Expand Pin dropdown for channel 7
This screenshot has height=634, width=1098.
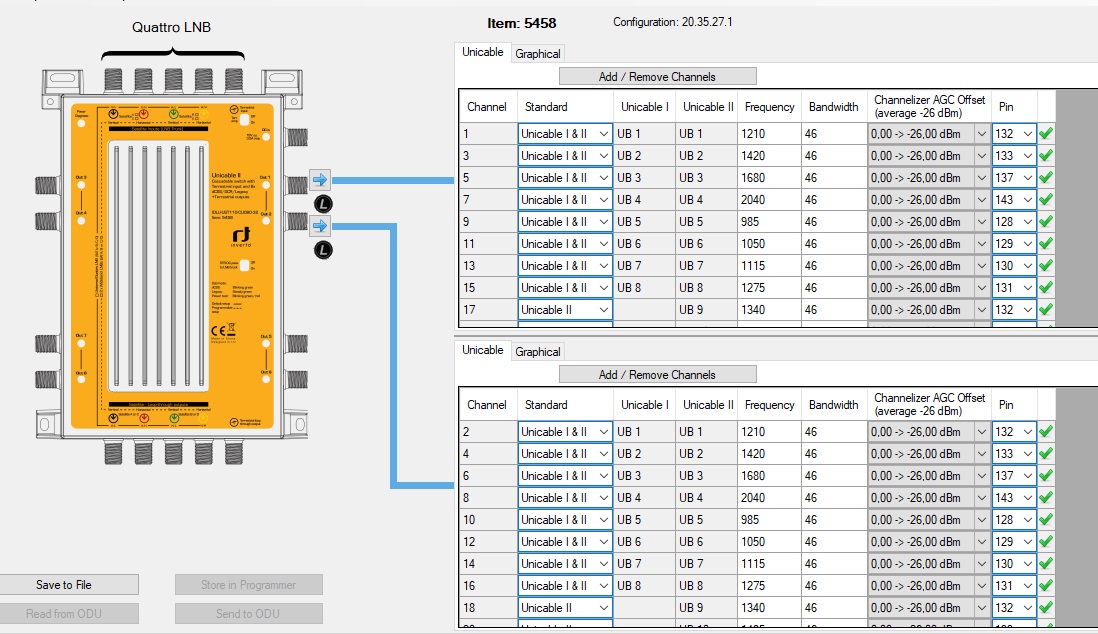click(1027, 200)
